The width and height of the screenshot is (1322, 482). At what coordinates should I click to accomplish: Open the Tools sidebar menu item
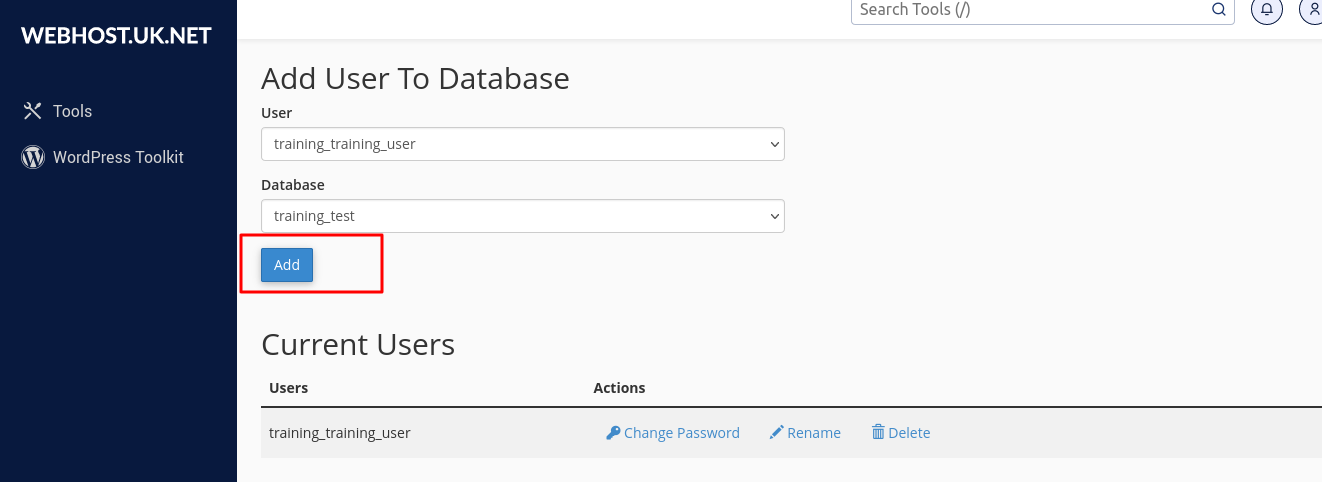[72, 111]
